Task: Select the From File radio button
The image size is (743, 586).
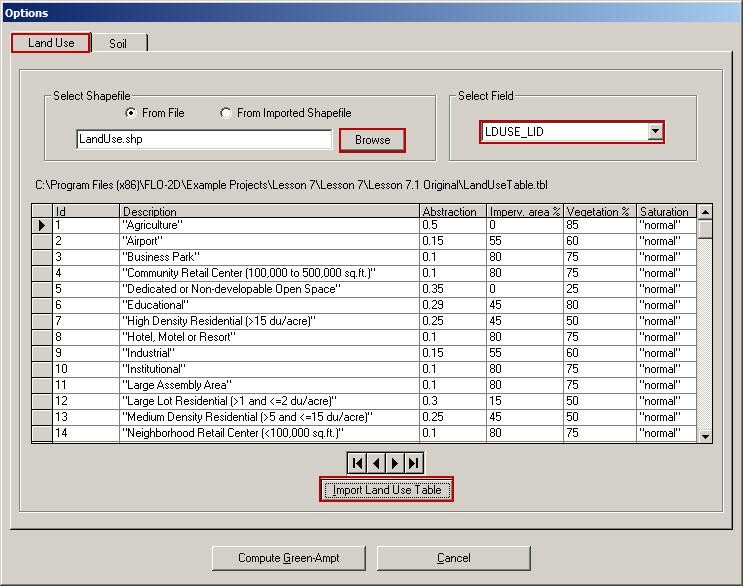Action: click(x=132, y=113)
